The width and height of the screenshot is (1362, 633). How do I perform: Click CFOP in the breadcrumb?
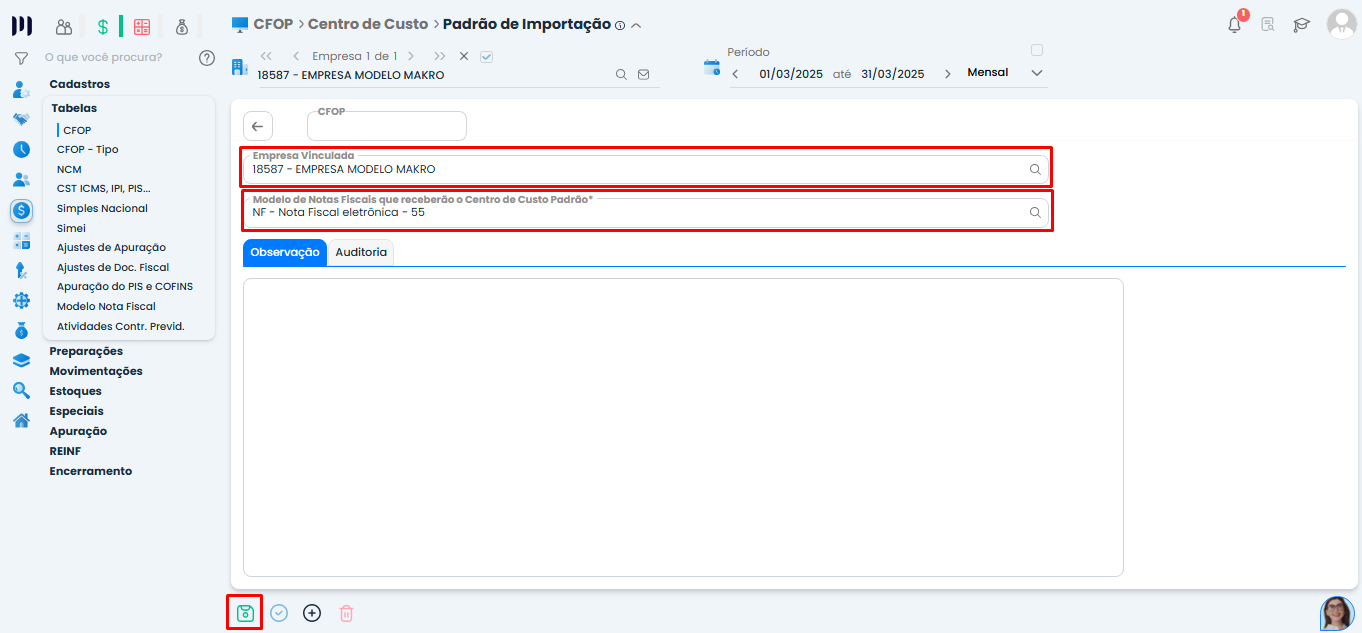point(273,23)
